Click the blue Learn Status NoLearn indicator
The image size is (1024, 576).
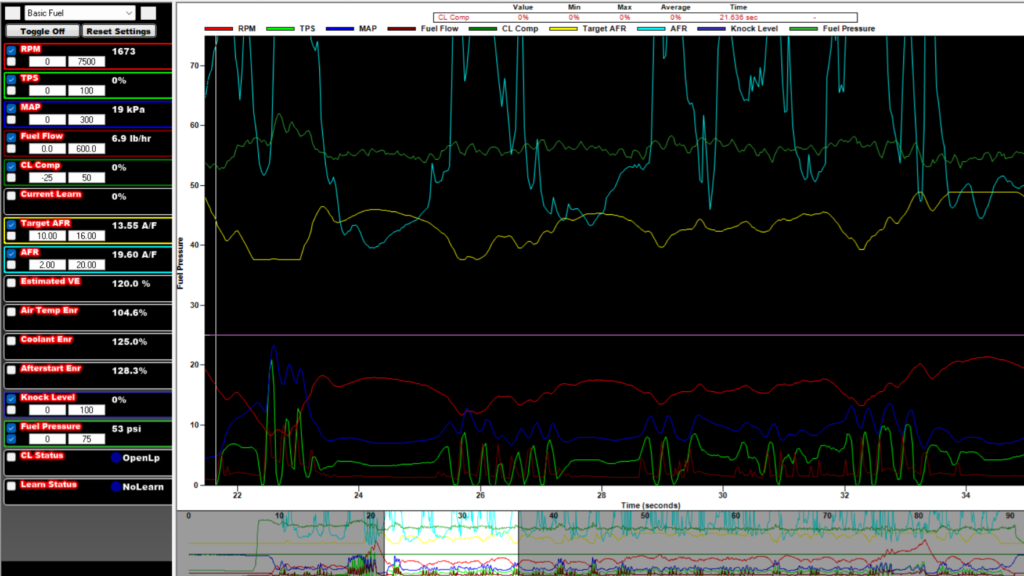click(x=116, y=487)
